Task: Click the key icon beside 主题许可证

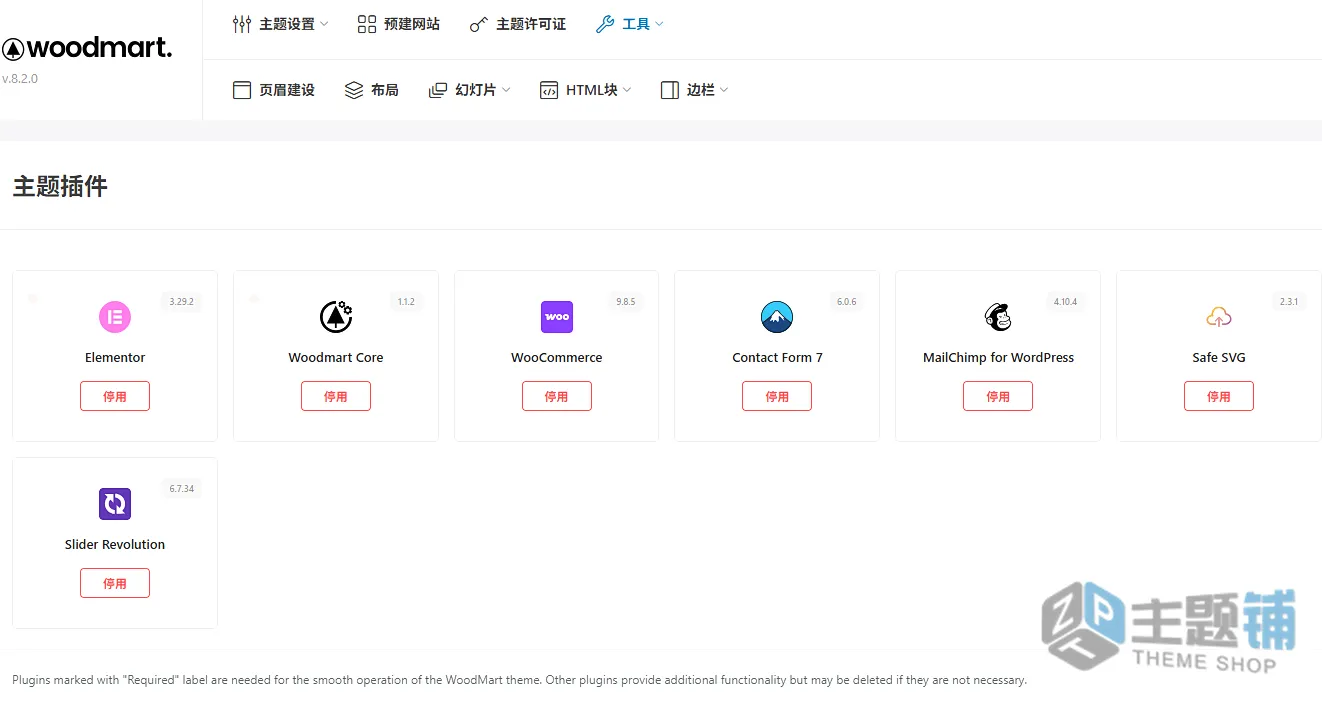Action: (479, 24)
